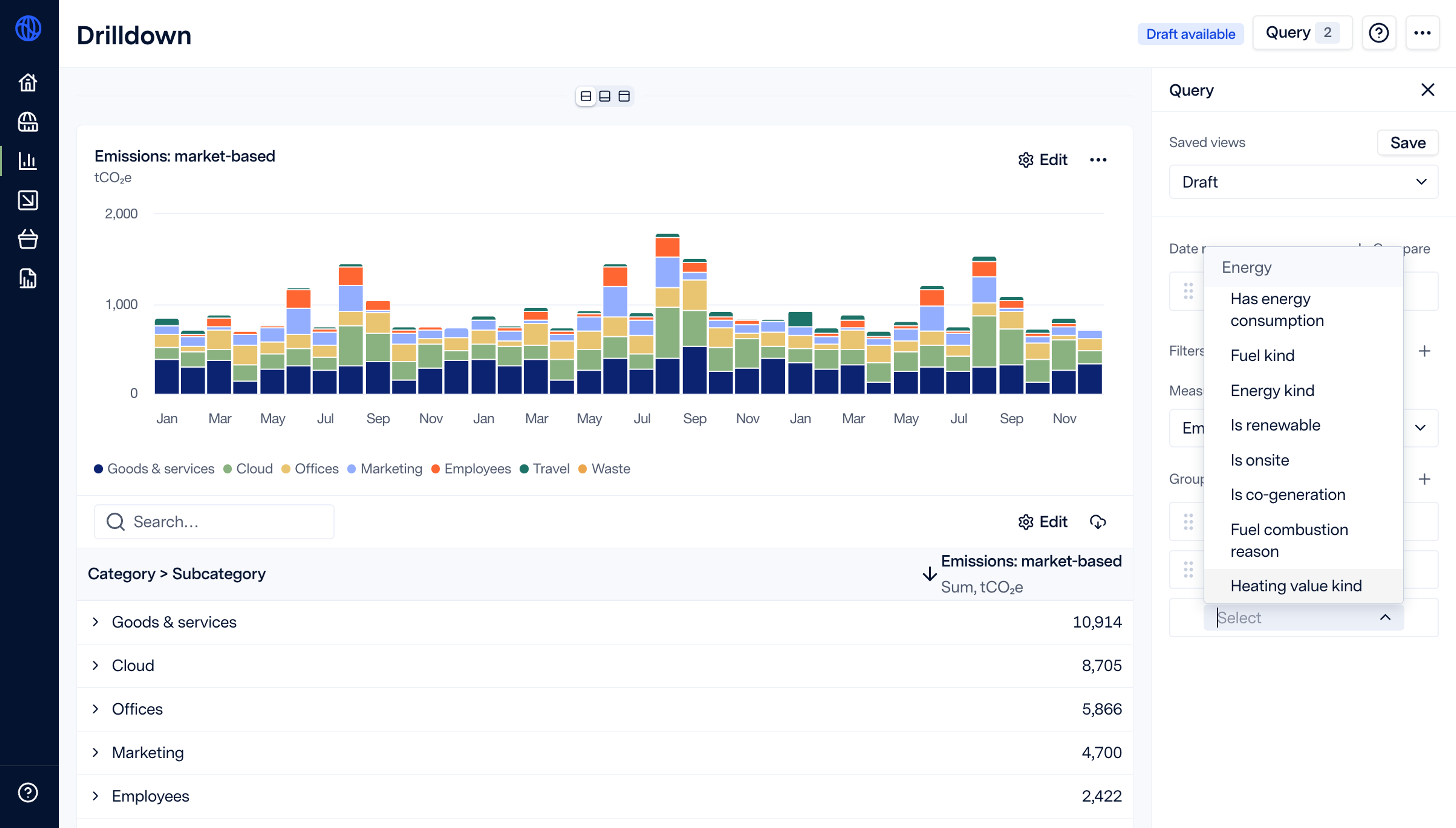This screenshot has width=1456, height=828.
Task: Select Fuel kind from the list
Action: coord(1262,355)
